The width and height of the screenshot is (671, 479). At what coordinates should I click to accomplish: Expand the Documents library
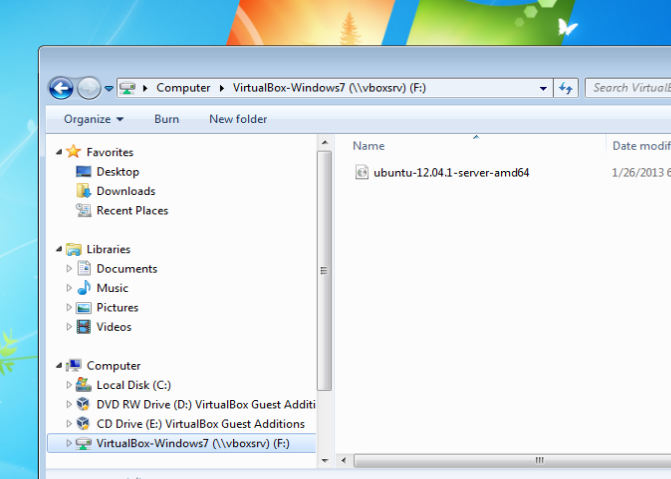pos(69,268)
